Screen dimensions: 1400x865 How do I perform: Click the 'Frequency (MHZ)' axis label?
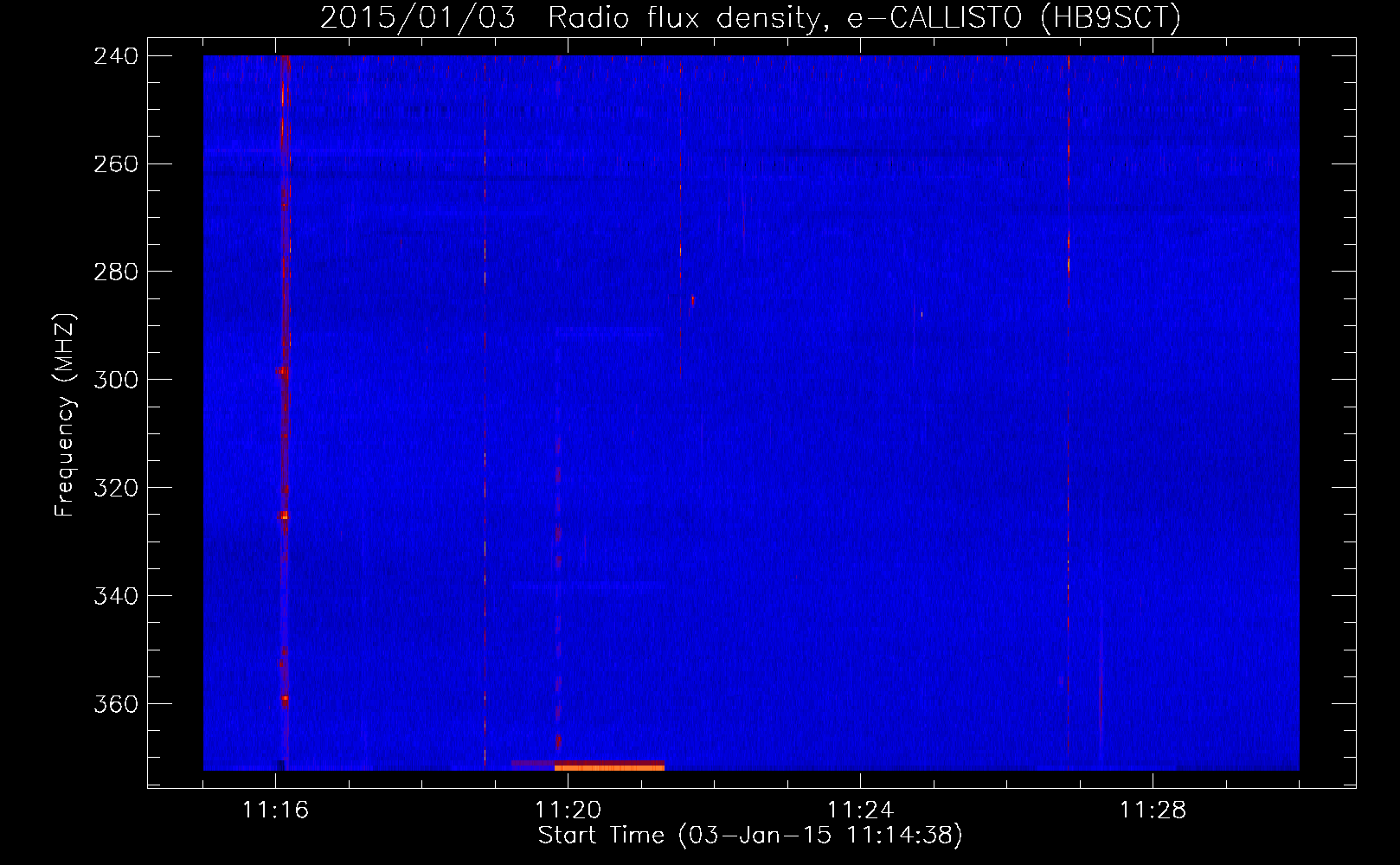click(65, 414)
